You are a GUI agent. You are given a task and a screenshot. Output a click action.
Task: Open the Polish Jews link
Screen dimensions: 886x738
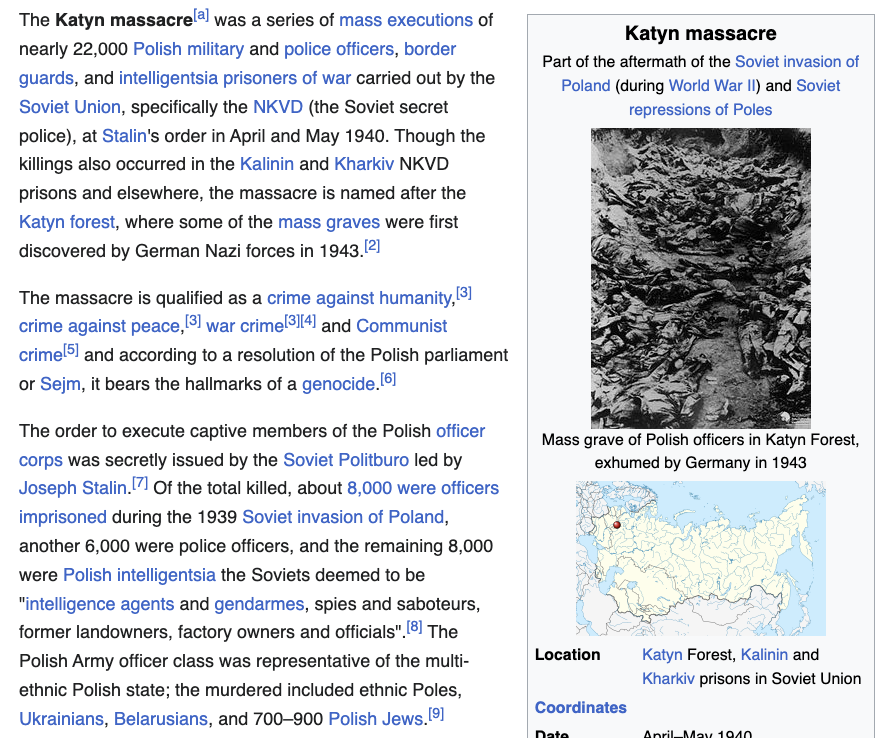click(375, 719)
